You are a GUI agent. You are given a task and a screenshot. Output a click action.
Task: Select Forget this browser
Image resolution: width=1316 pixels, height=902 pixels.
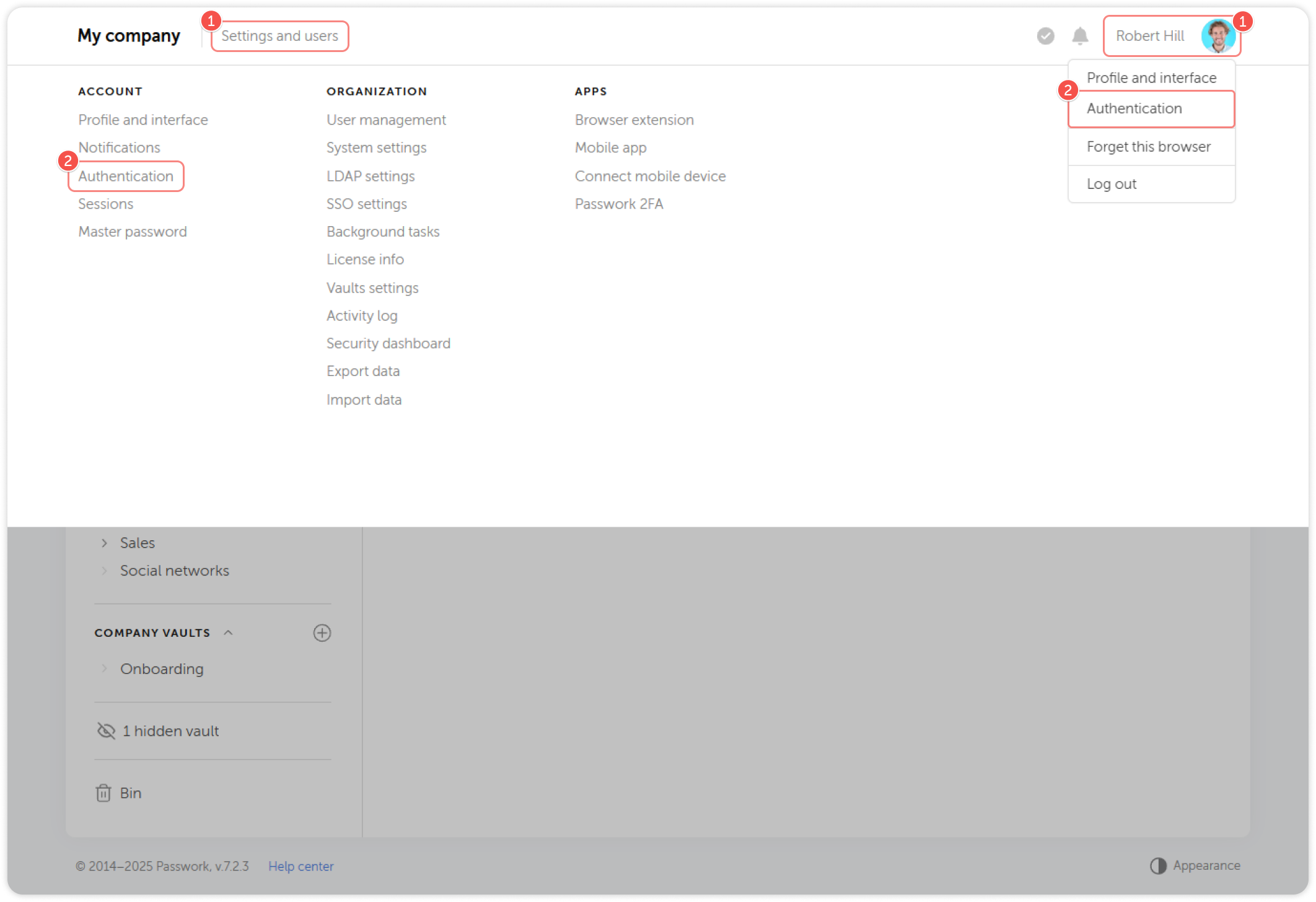1149,146
